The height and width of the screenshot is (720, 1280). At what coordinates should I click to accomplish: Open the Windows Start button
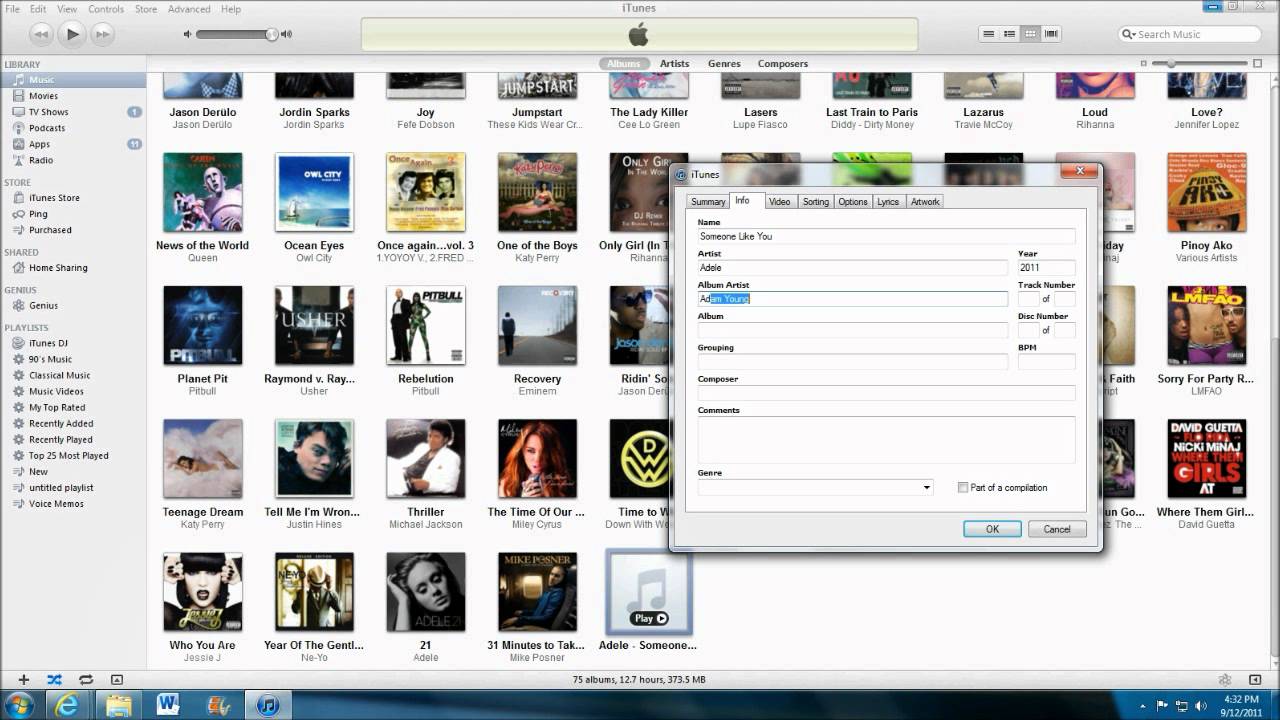coord(18,704)
